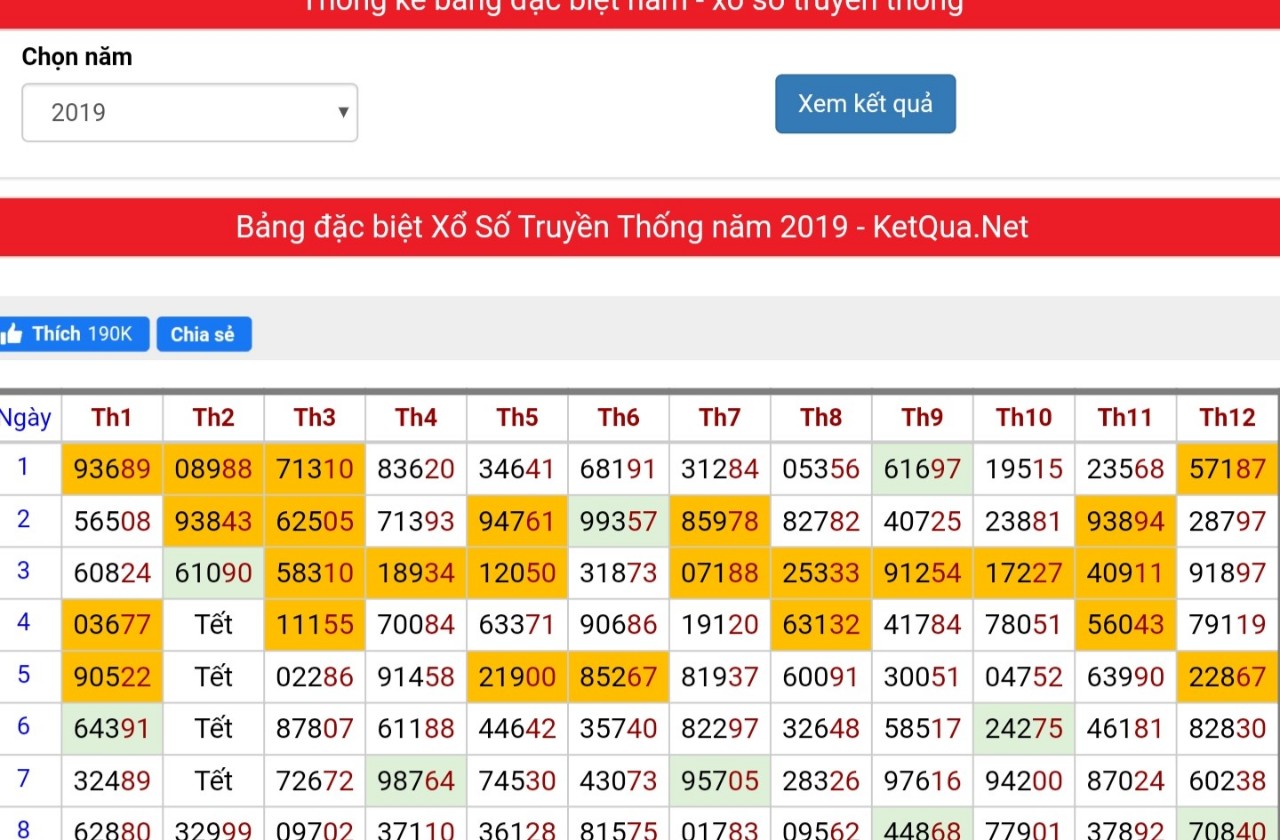Select the Th12 column header
1280x840 pixels.
[x=1227, y=417]
